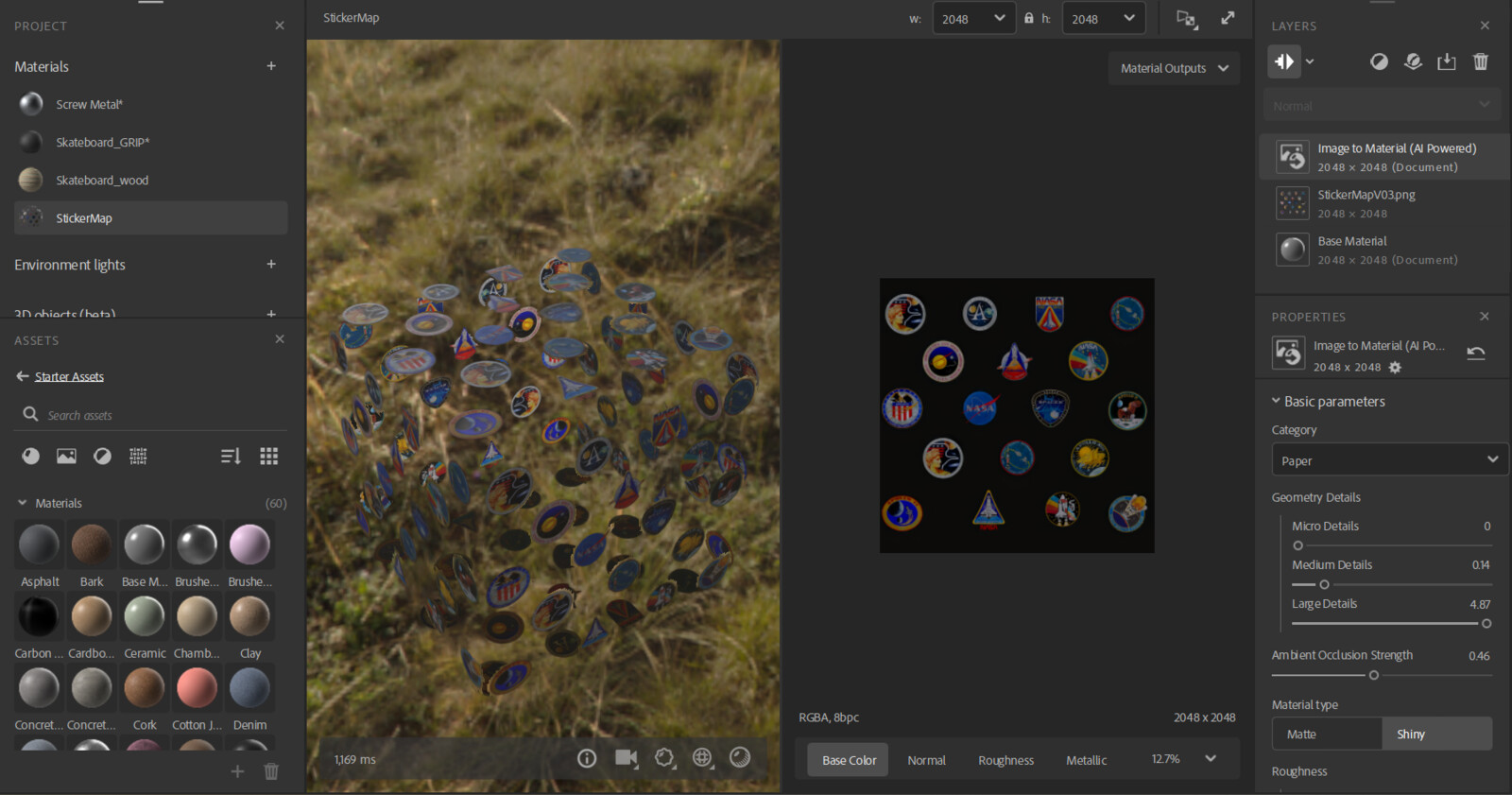Switch to the Metallic channel tab
This screenshot has width=1512, height=795.
[x=1086, y=760]
